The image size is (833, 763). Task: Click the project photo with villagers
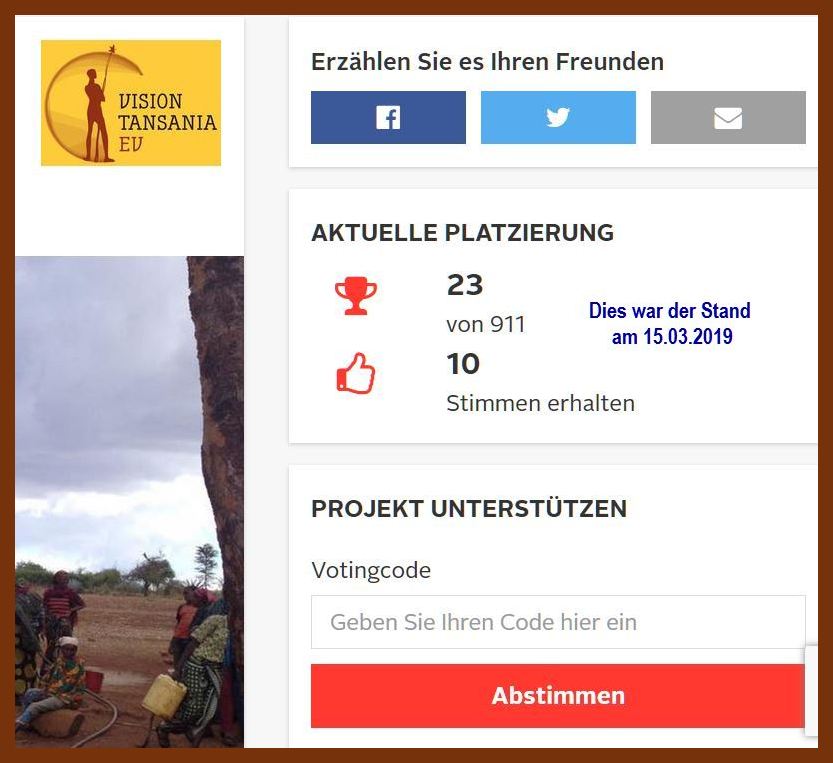[130, 502]
